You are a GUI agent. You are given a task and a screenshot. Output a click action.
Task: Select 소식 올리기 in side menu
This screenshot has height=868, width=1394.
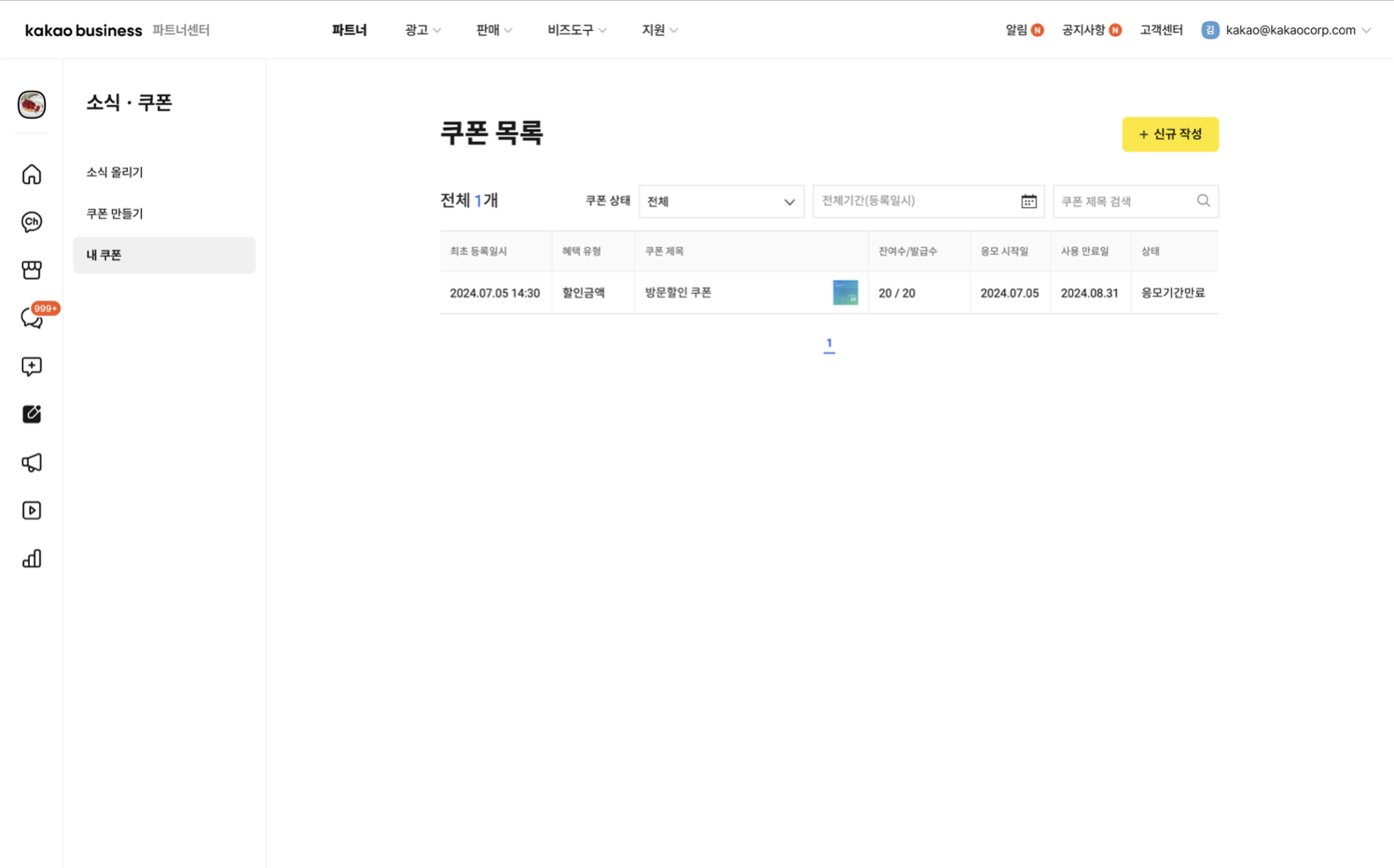(115, 172)
